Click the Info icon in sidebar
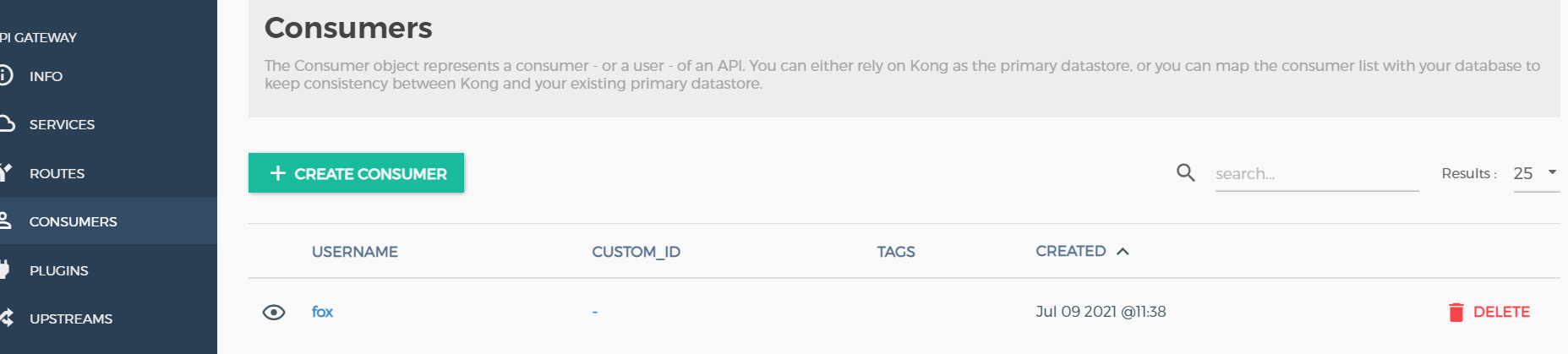 pyautogui.click(x=5, y=76)
